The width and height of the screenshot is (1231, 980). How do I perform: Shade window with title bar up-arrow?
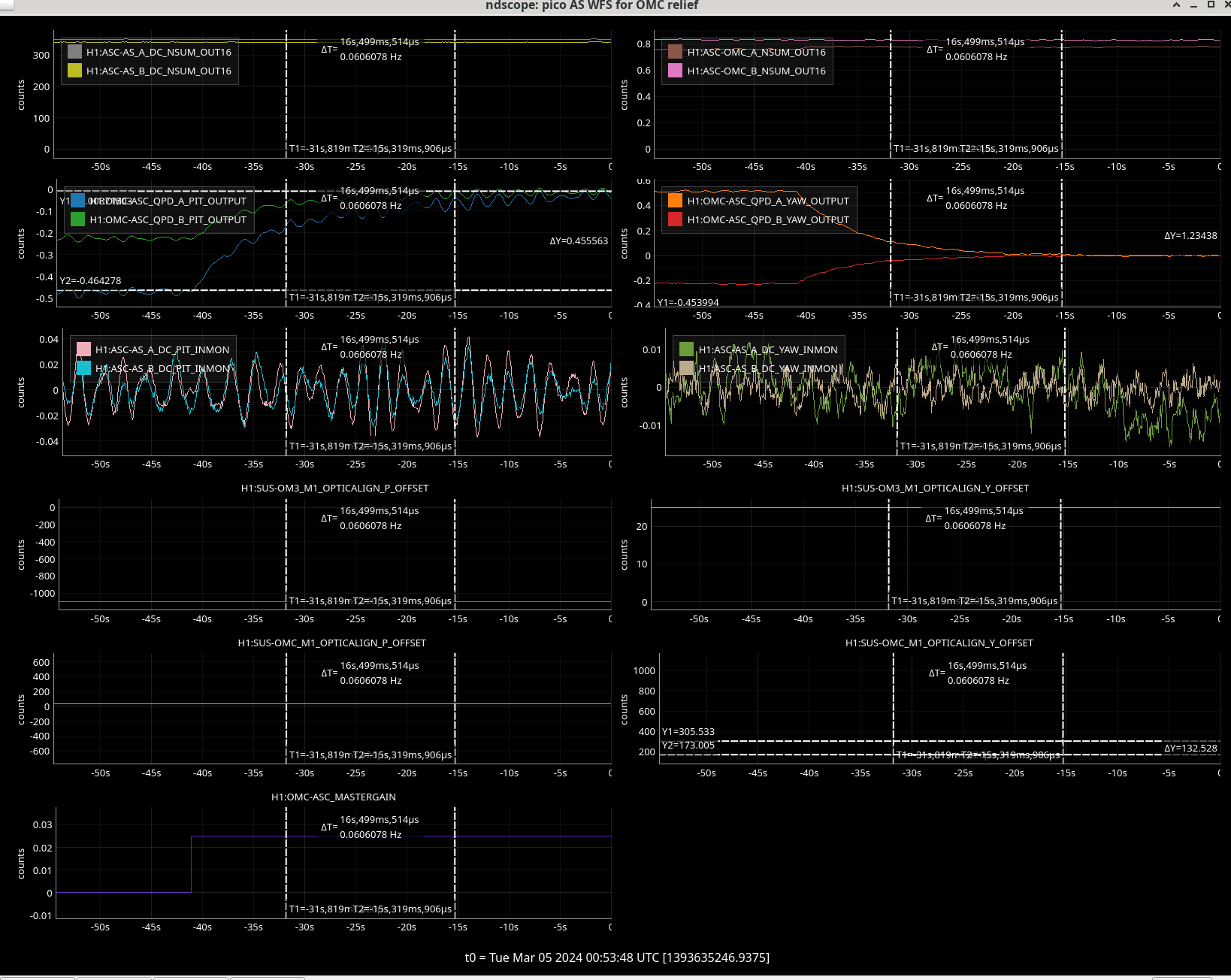coord(1176,5)
